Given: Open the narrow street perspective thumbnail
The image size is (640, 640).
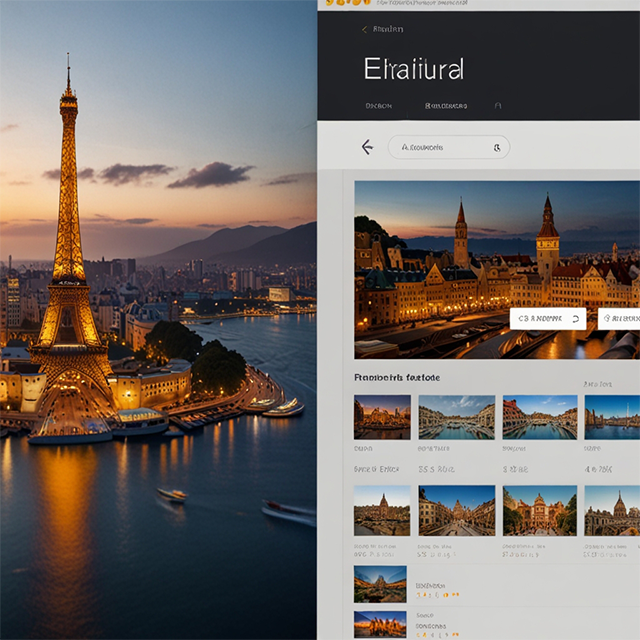Looking at the screenshot, I should point(457,510).
